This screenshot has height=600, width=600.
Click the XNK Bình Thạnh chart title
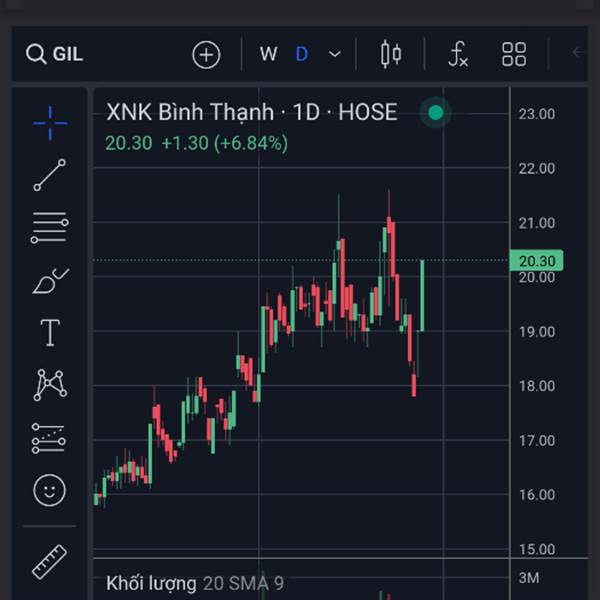coord(251,112)
